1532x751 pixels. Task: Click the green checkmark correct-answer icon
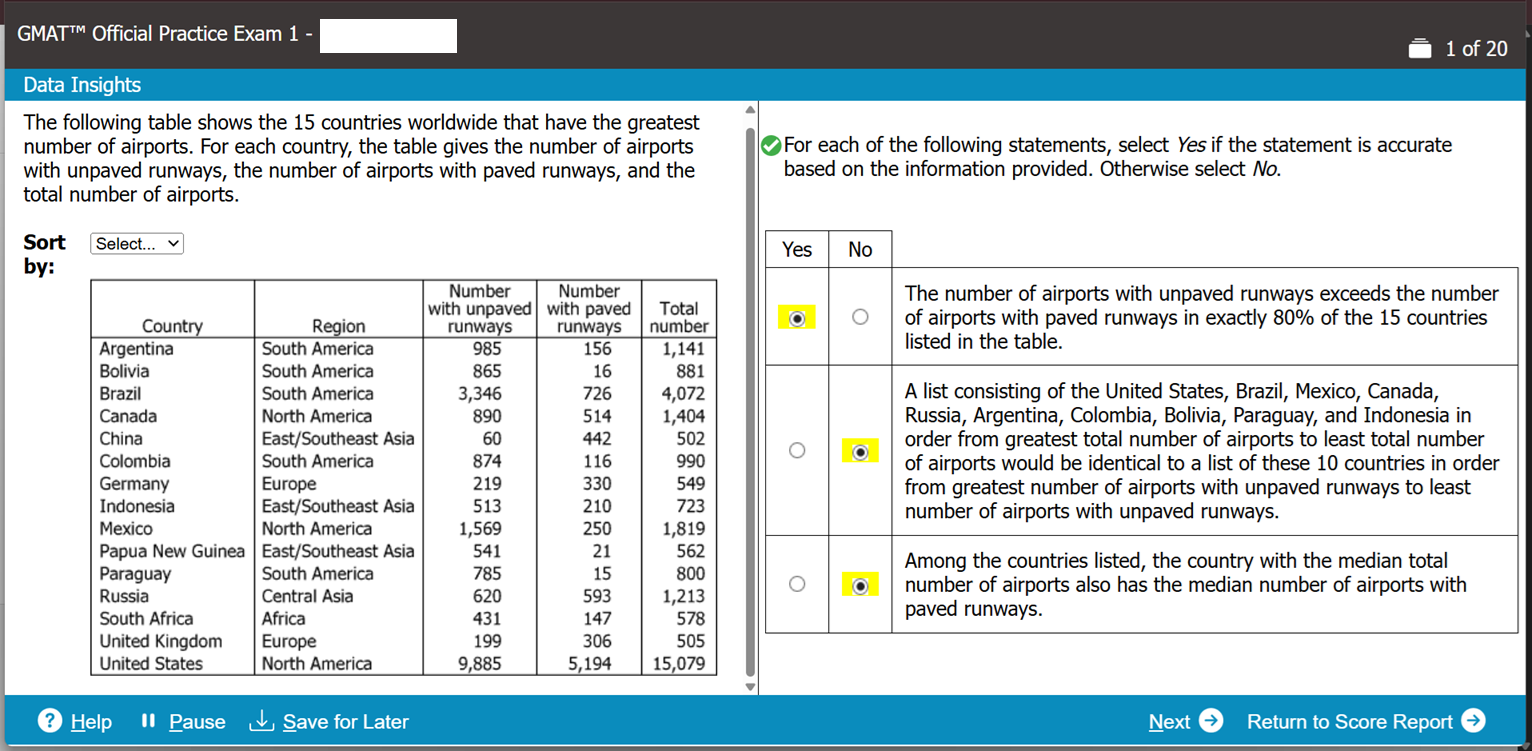tap(771, 146)
